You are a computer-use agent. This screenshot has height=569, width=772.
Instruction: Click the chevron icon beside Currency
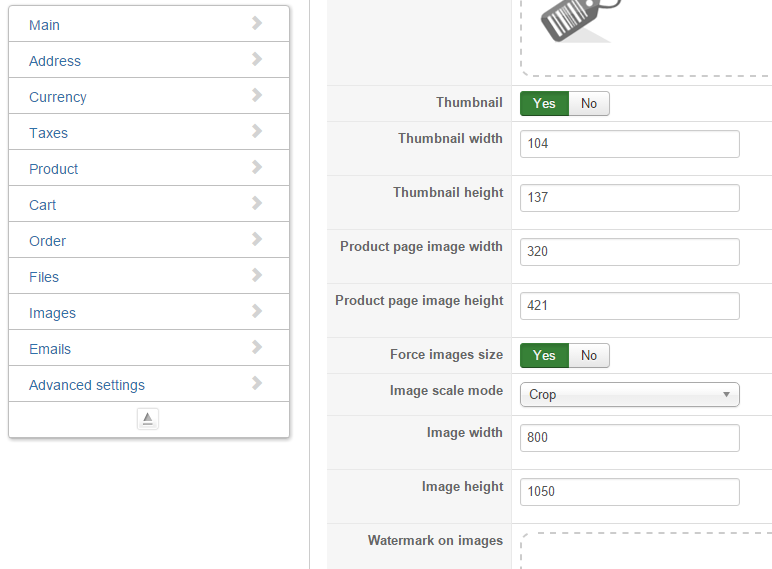tap(257, 95)
